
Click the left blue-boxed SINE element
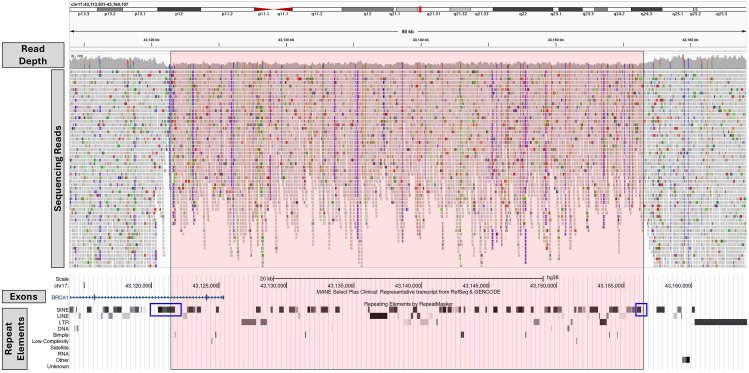click(x=165, y=309)
